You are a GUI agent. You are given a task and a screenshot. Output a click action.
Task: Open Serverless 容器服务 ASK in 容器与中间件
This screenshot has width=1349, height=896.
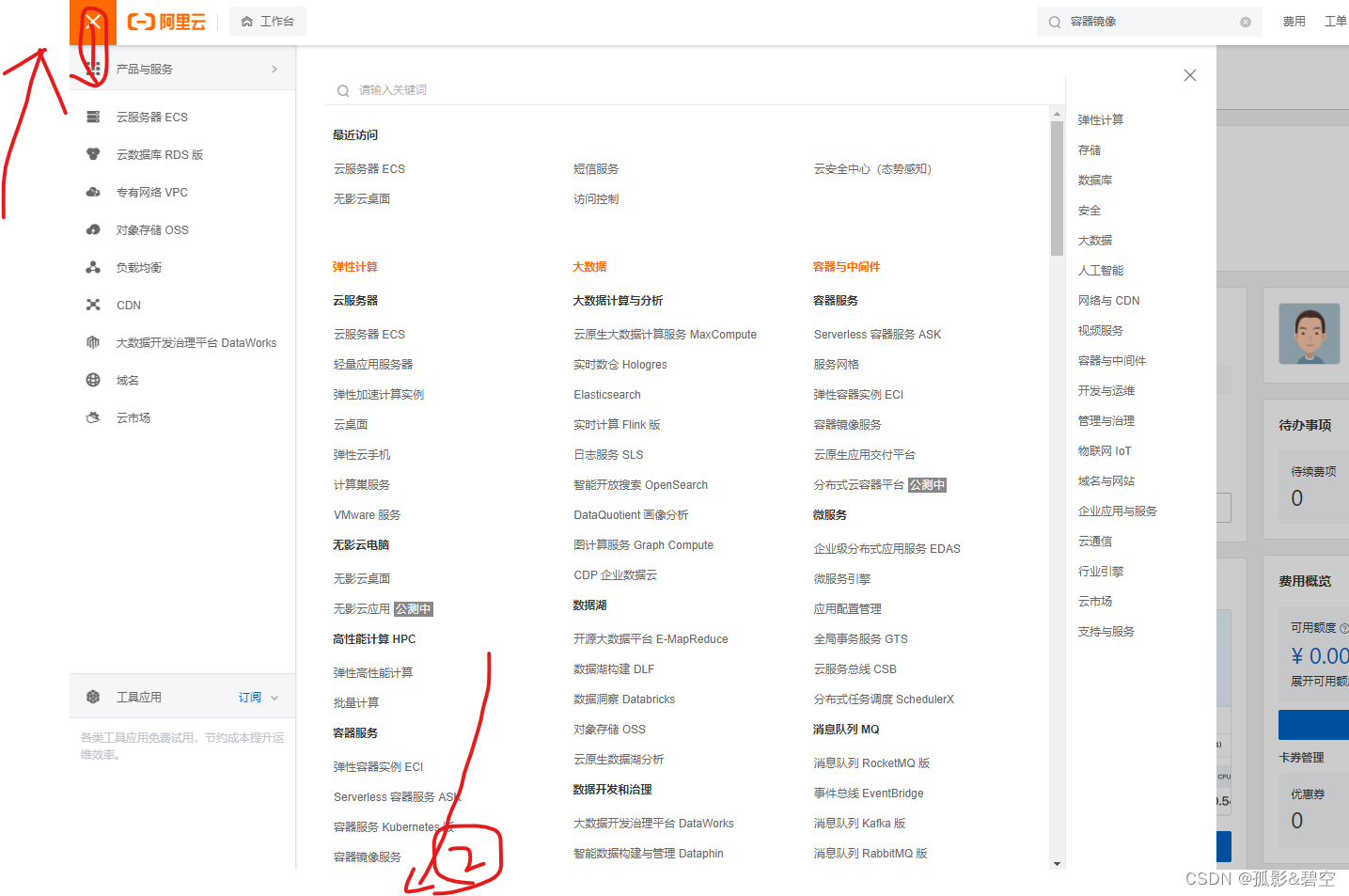pos(877,335)
